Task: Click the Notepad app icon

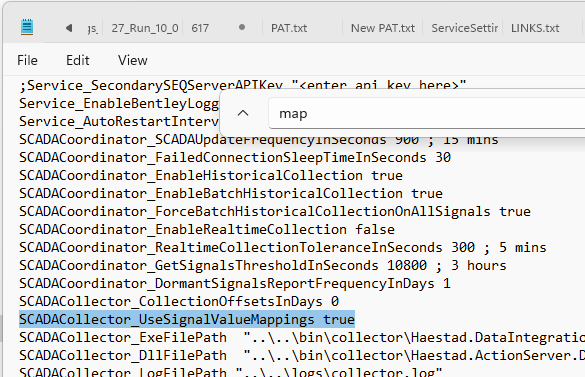Action: [27, 27]
